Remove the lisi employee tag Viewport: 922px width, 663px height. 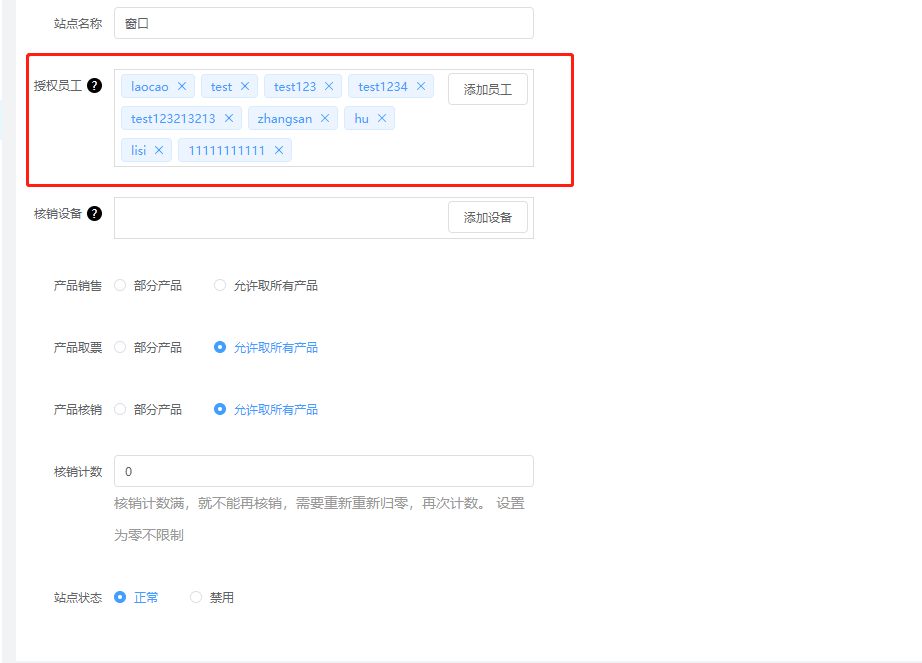[x=159, y=151]
